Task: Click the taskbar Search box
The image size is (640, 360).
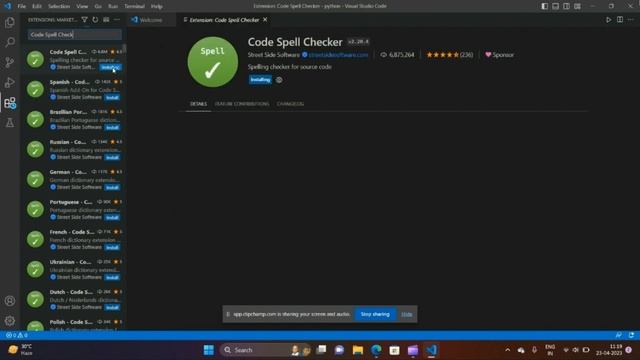Action: (x=265, y=350)
